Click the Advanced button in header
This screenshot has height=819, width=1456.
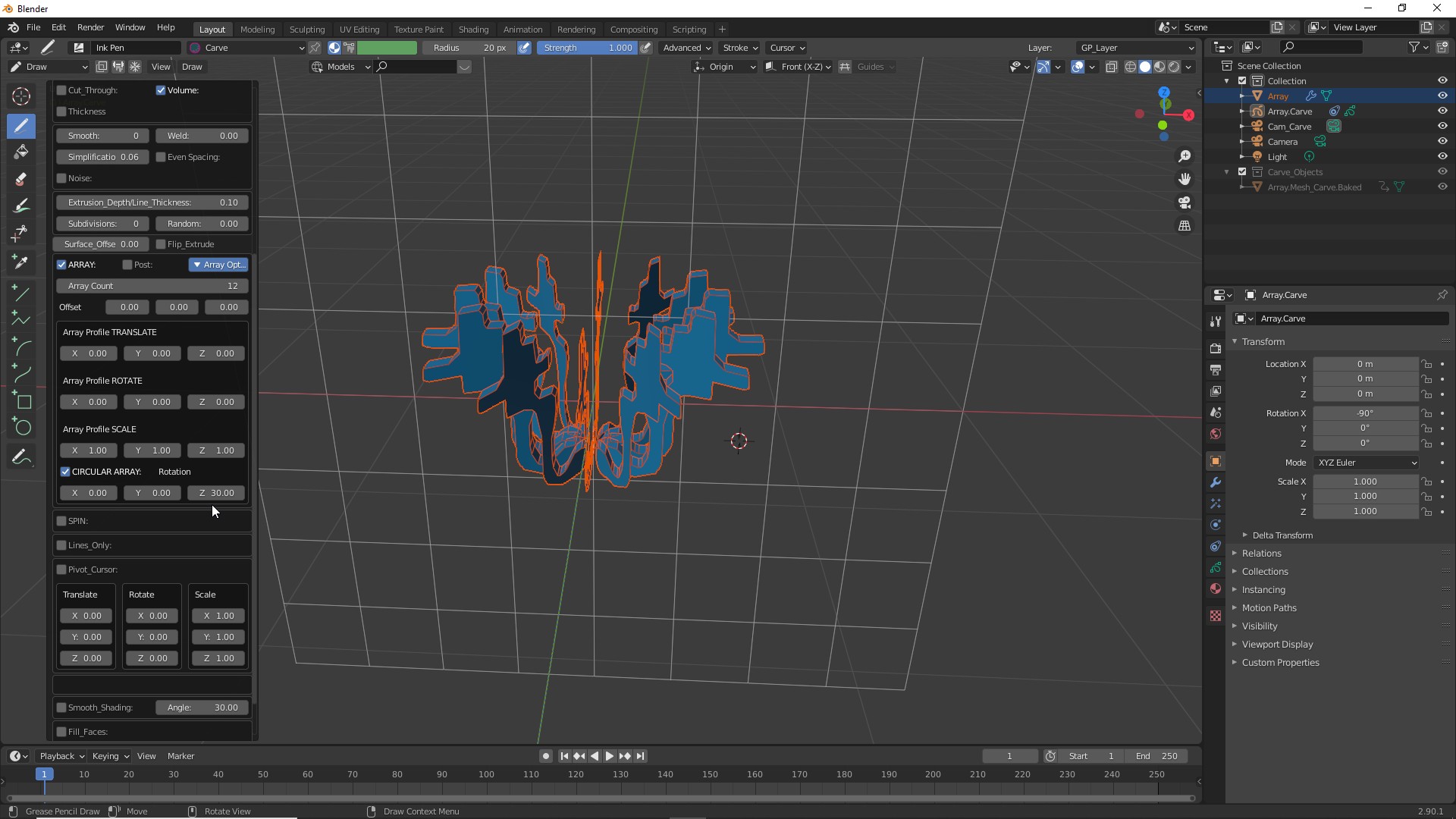(x=686, y=48)
